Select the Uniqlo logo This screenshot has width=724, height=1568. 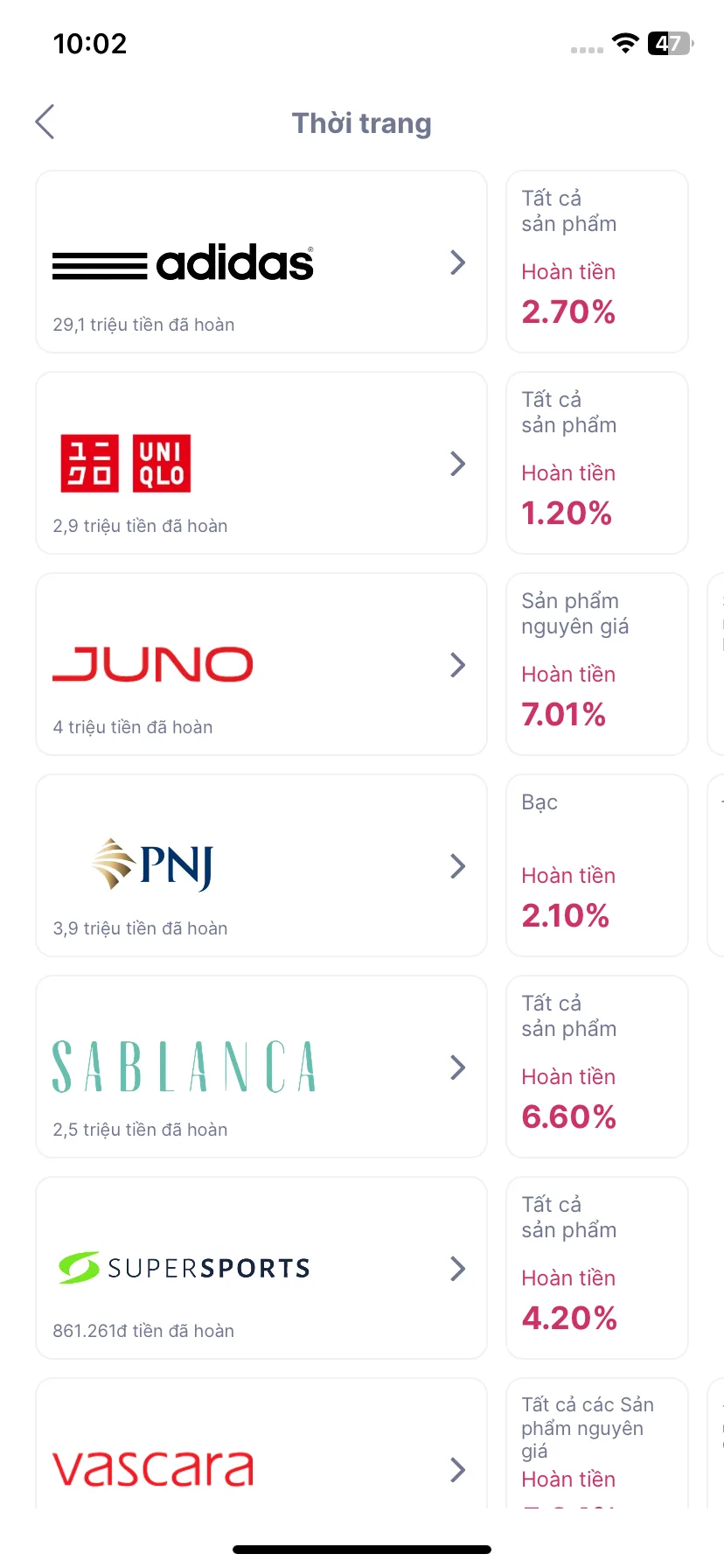[x=126, y=463]
